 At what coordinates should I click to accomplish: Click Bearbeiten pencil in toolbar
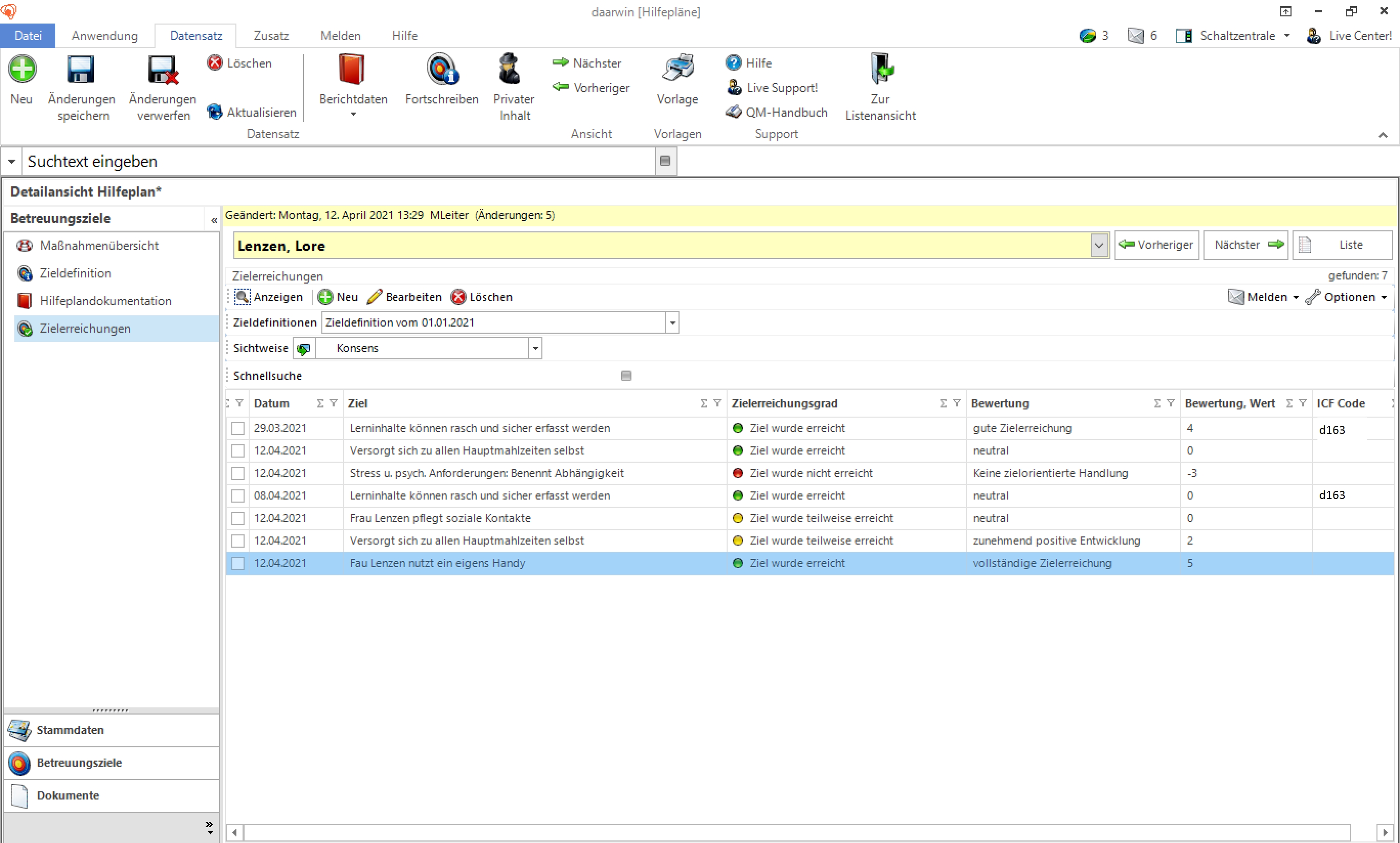tap(404, 296)
